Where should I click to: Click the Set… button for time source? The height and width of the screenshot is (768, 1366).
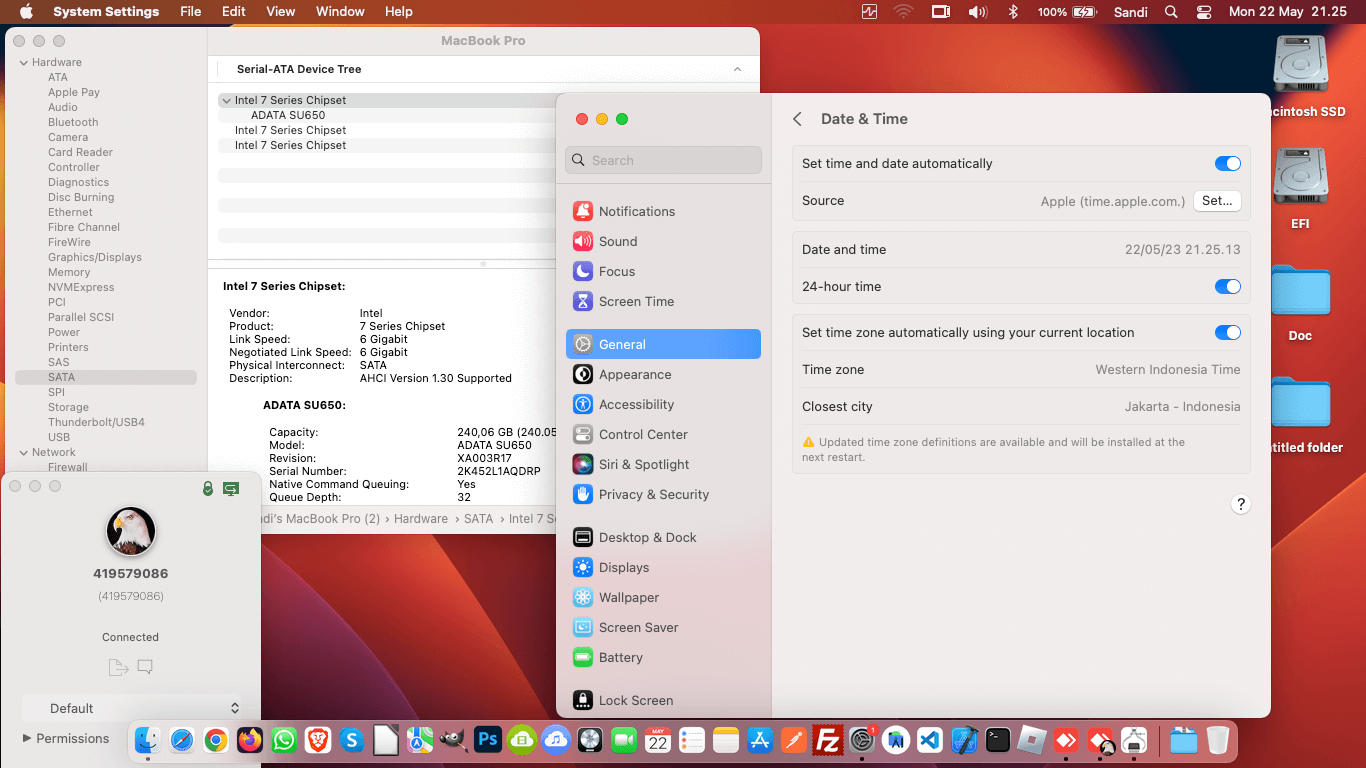click(1217, 201)
